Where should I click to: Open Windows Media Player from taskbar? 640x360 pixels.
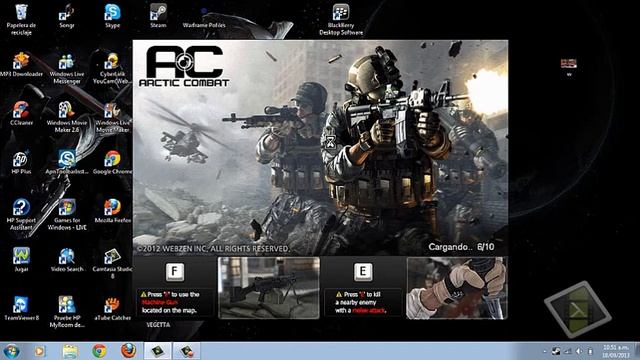pyautogui.click(x=40, y=351)
